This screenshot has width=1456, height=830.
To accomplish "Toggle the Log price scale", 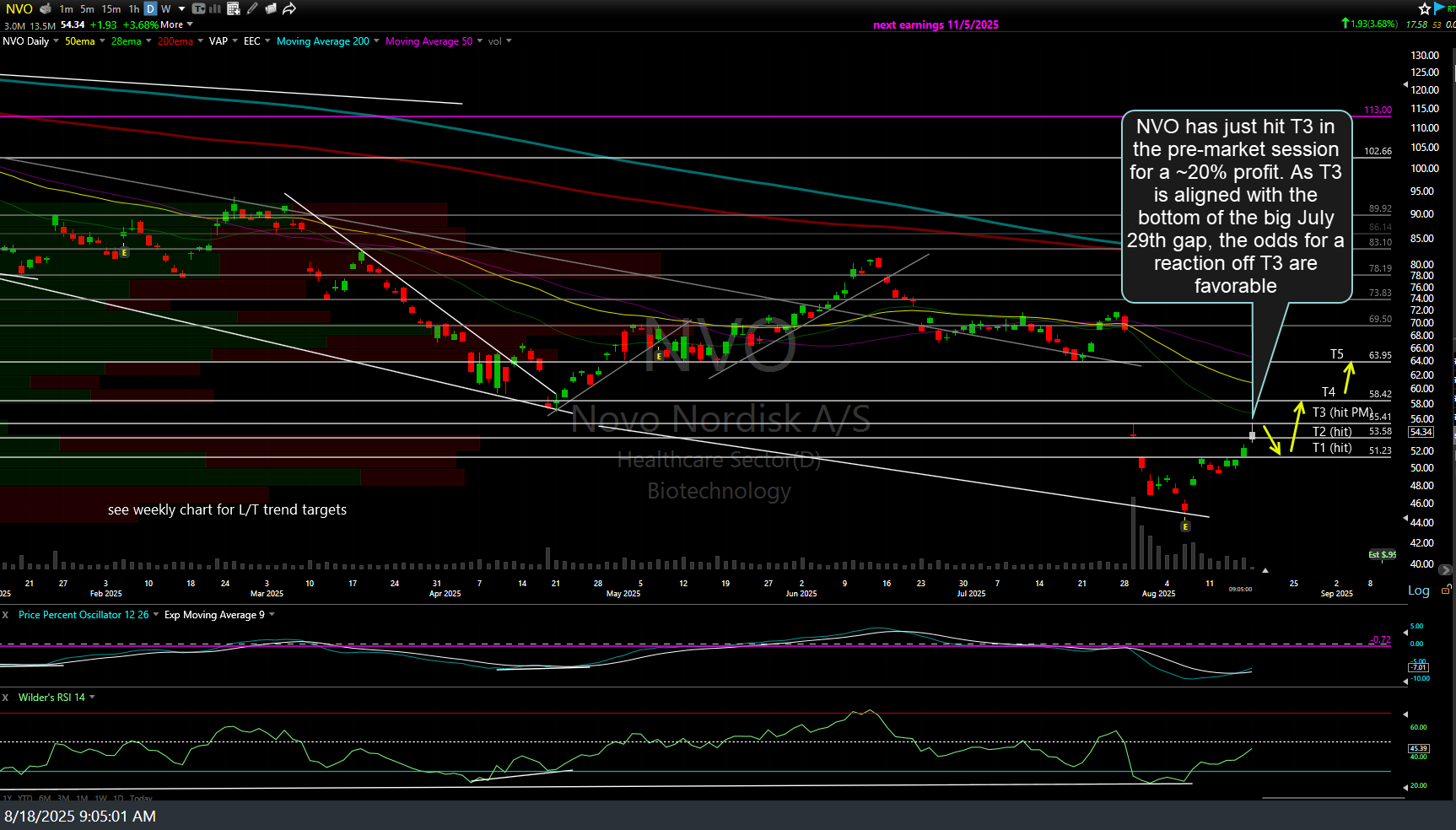I will [1419, 590].
